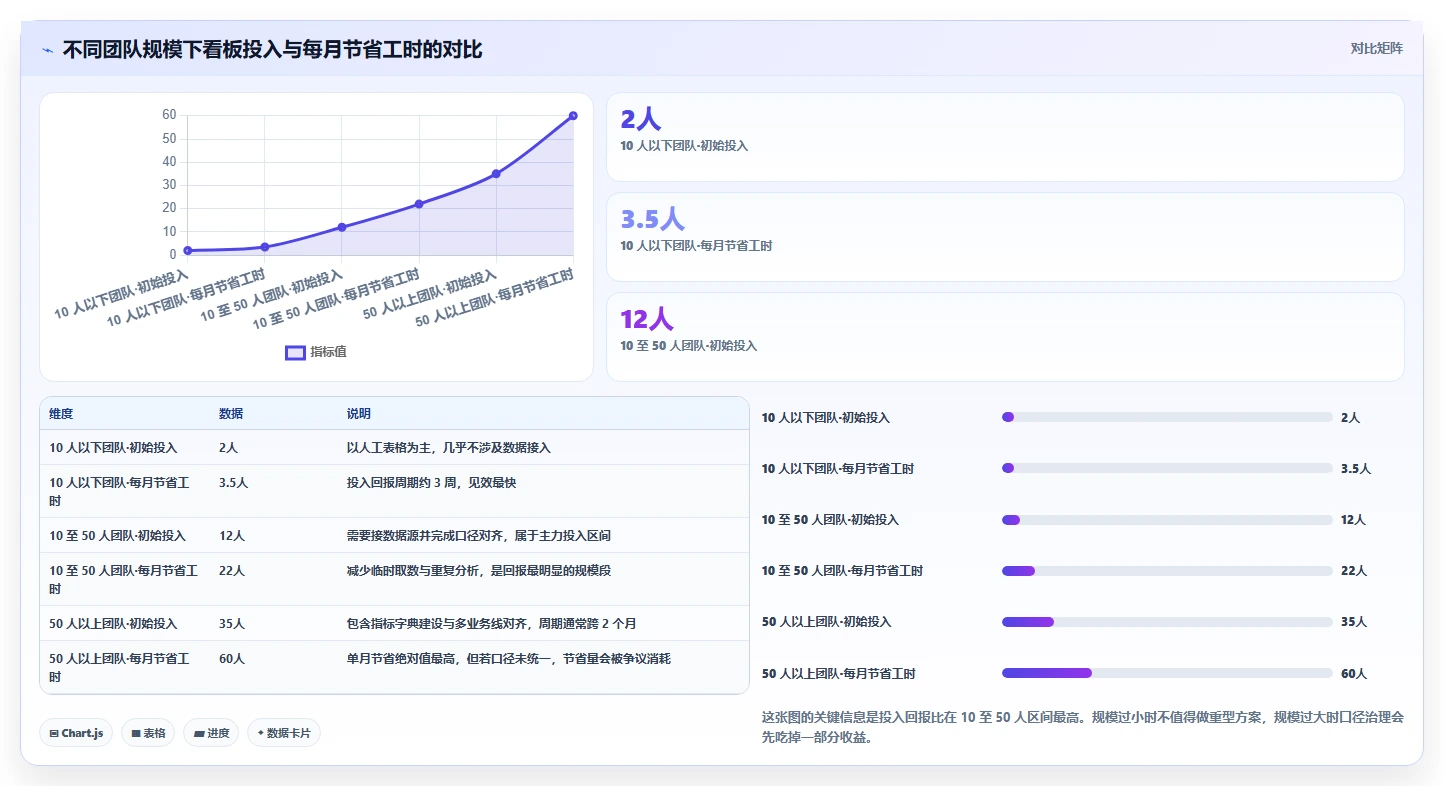
Task: Click the 35人 value beside its progress bar
Action: [1354, 622]
